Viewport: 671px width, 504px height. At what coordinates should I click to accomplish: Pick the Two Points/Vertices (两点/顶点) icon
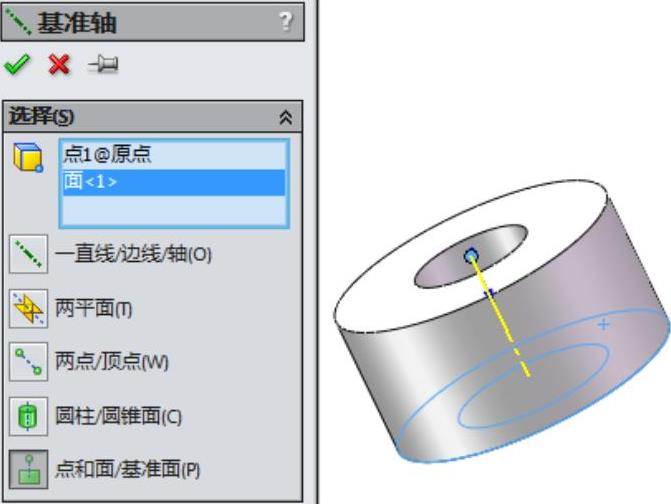pyautogui.click(x=28, y=362)
